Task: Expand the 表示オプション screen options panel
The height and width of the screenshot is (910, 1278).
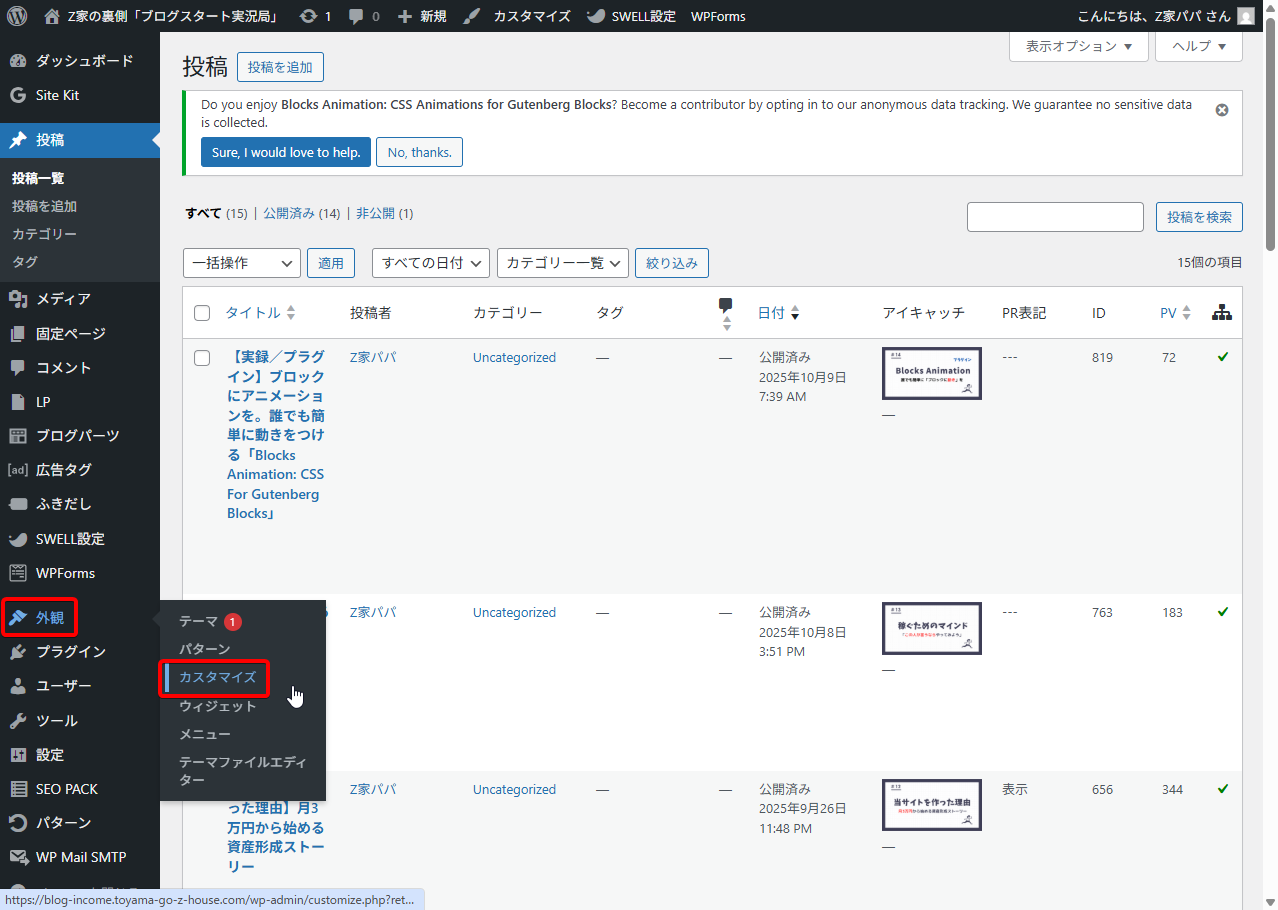Action: click(1079, 46)
